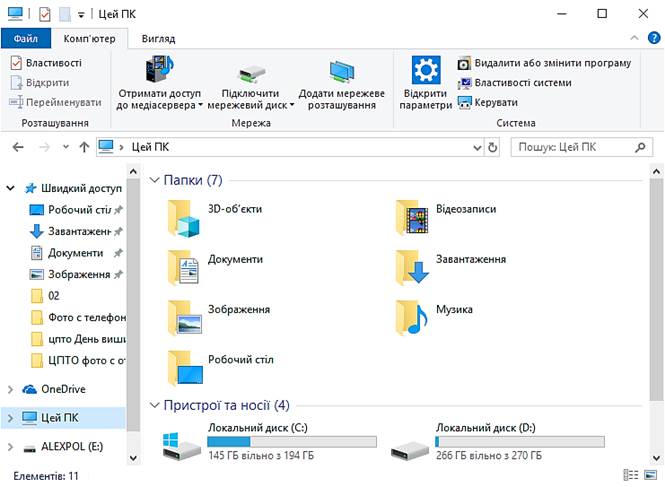Select Локальний диск (C:) drive

(x=270, y=442)
